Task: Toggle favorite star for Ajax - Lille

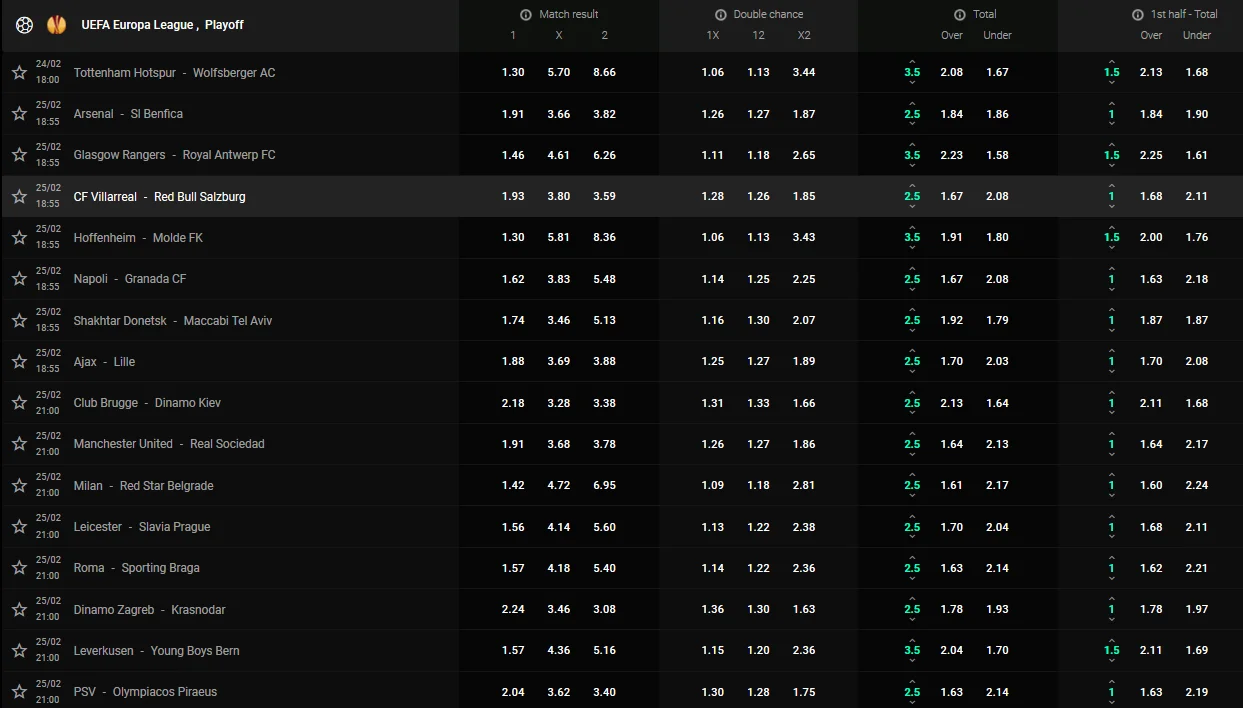Action: [19, 362]
